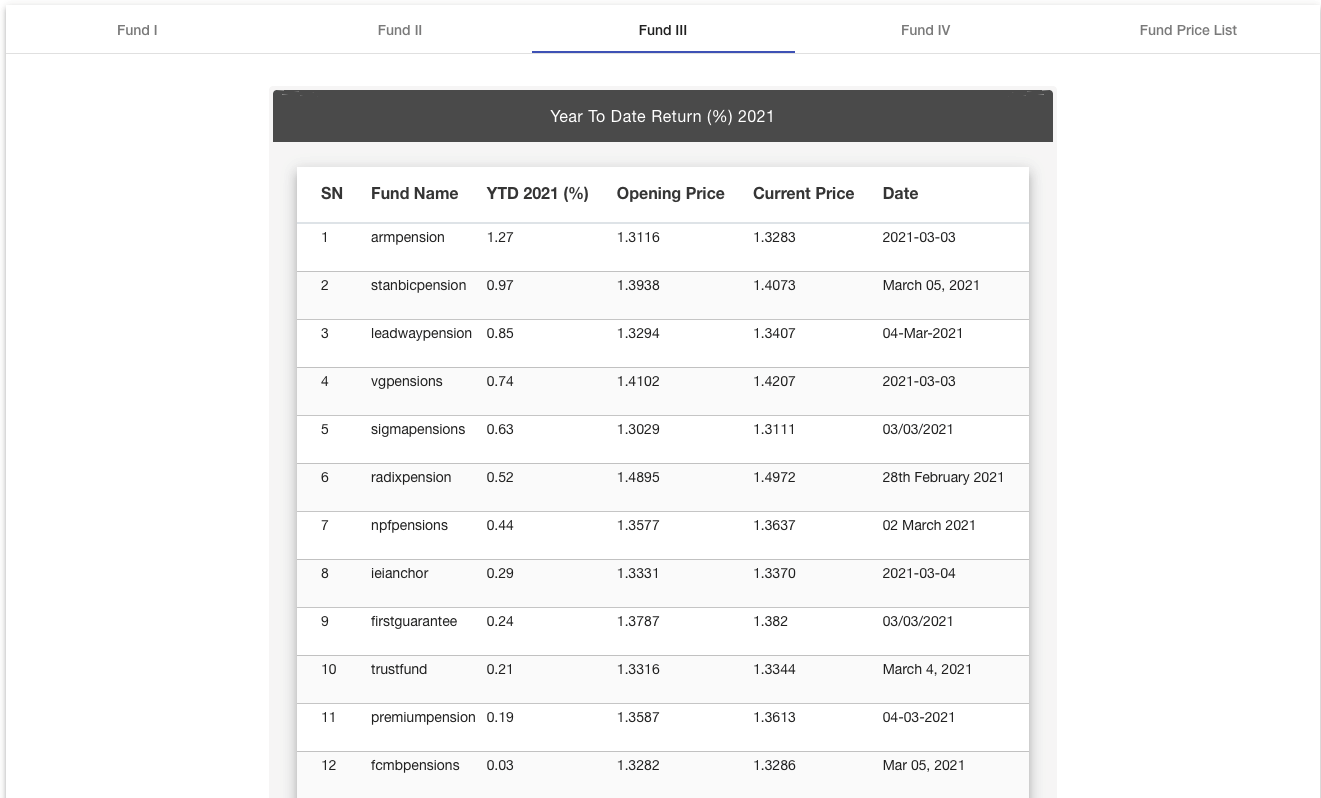Click the vgpensions row entry

[406, 382]
